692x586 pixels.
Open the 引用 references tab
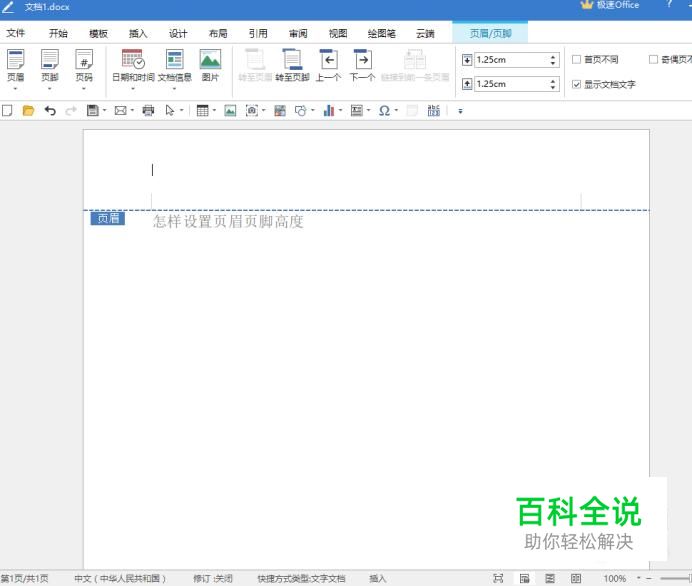point(258,33)
